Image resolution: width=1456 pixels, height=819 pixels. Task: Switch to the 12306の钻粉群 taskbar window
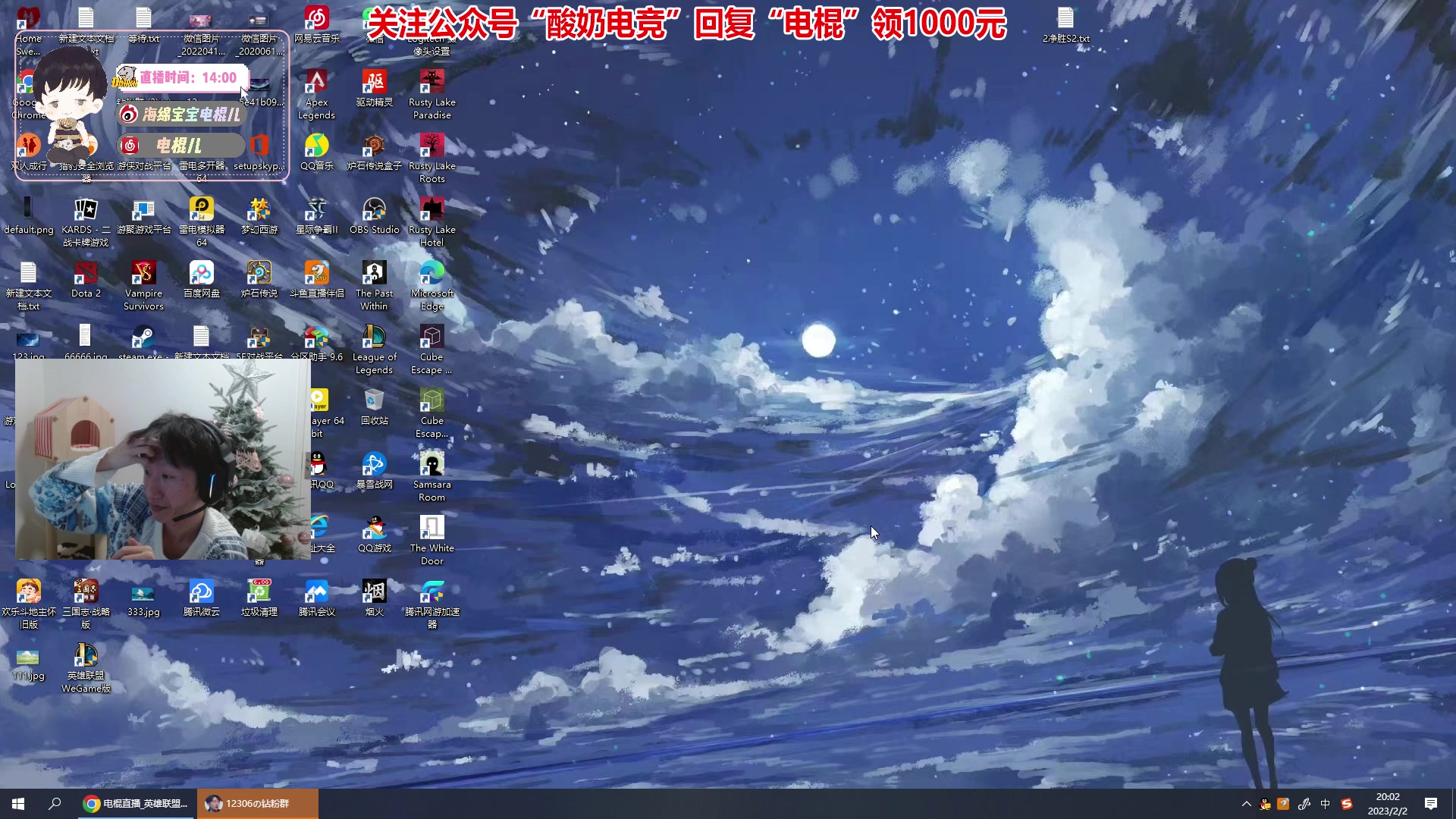pos(258,804)
